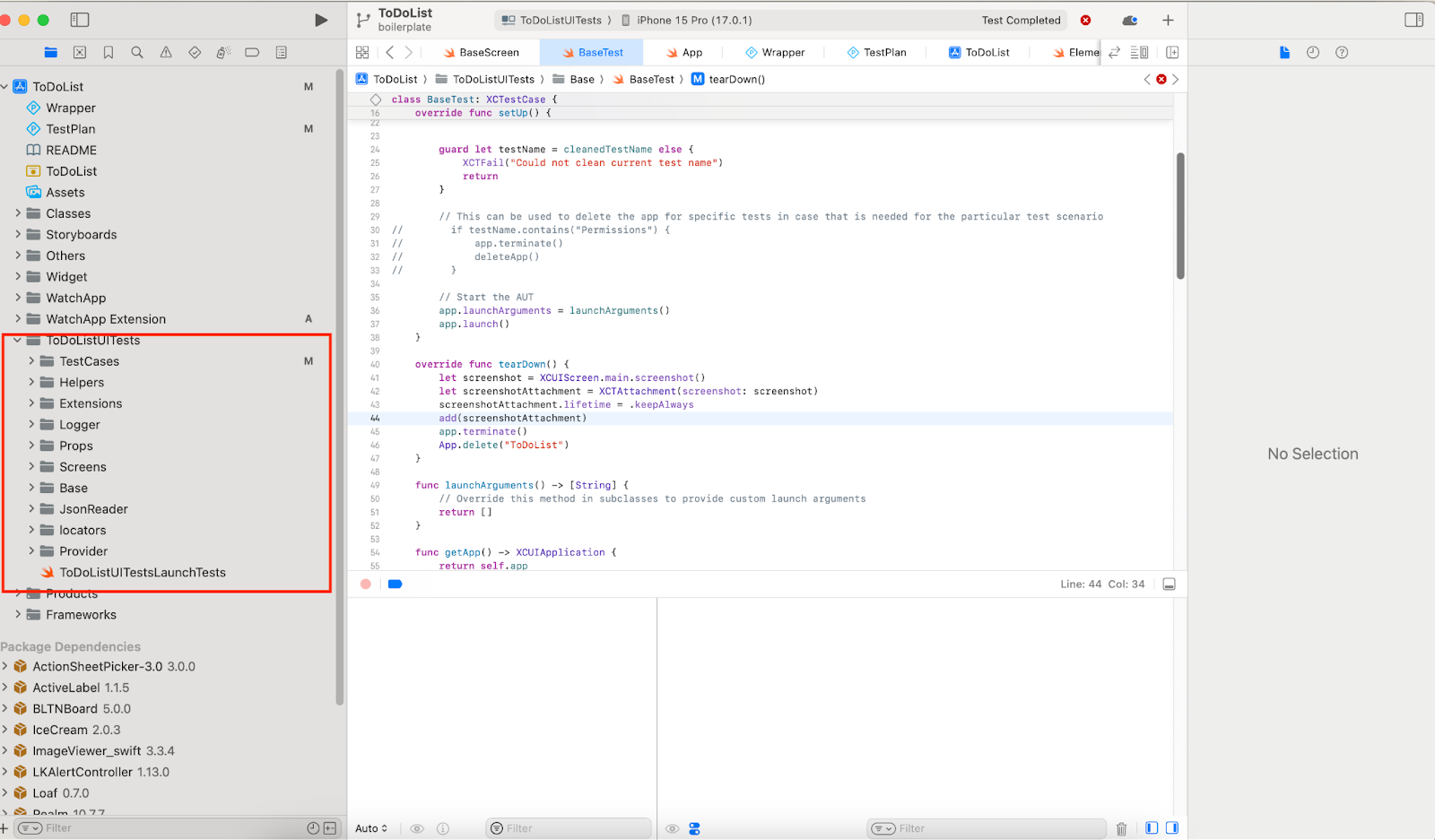Select the BaseTest tab
Image resolution: width=1435 pixels, height=840 pixels.
click(592, 53)
